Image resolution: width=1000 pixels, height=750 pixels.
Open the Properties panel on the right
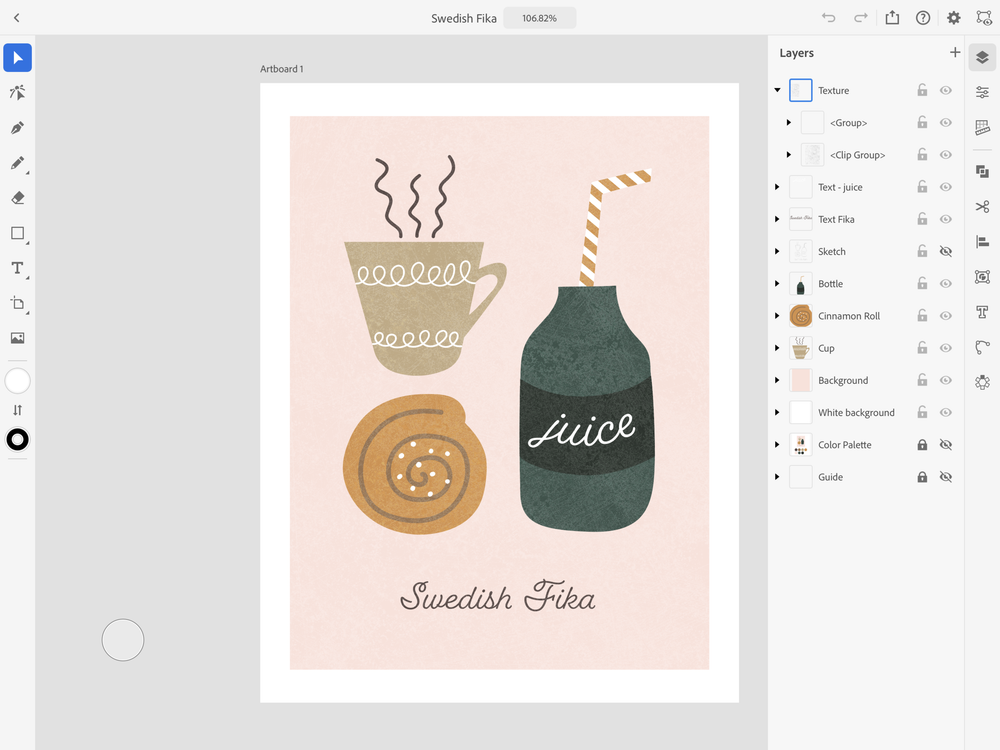click(x=982, y=92)
